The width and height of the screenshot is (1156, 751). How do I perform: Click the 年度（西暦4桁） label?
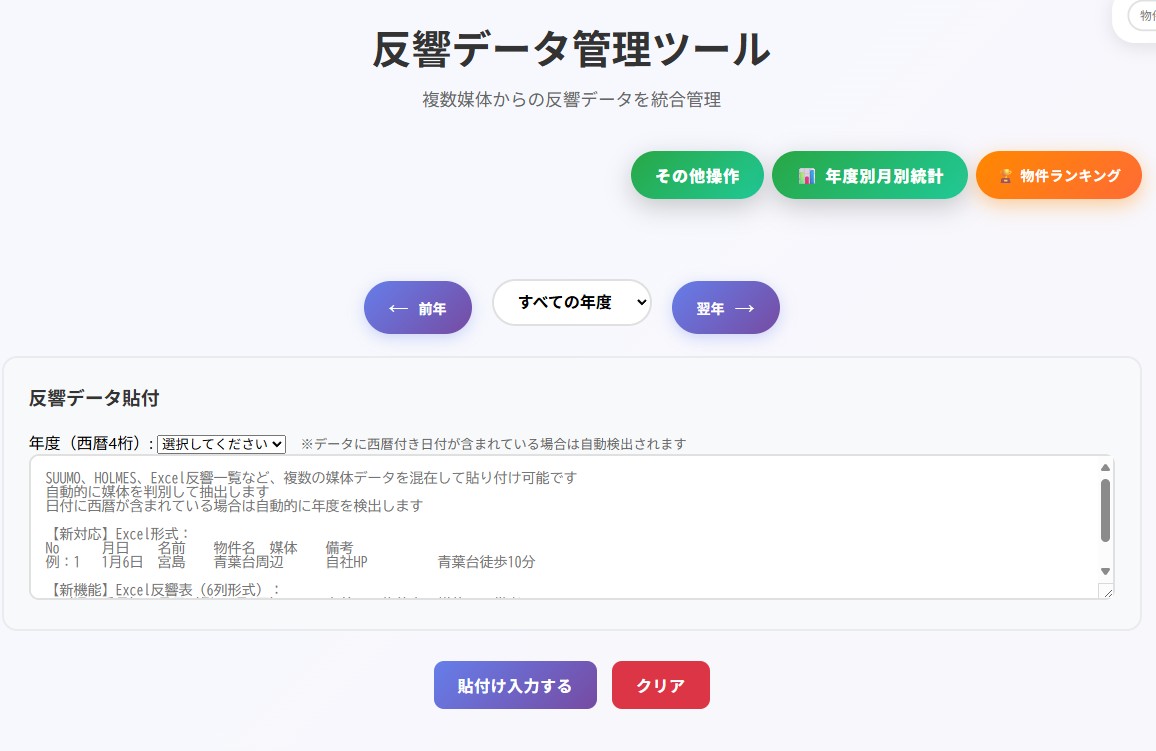[91, 444]
